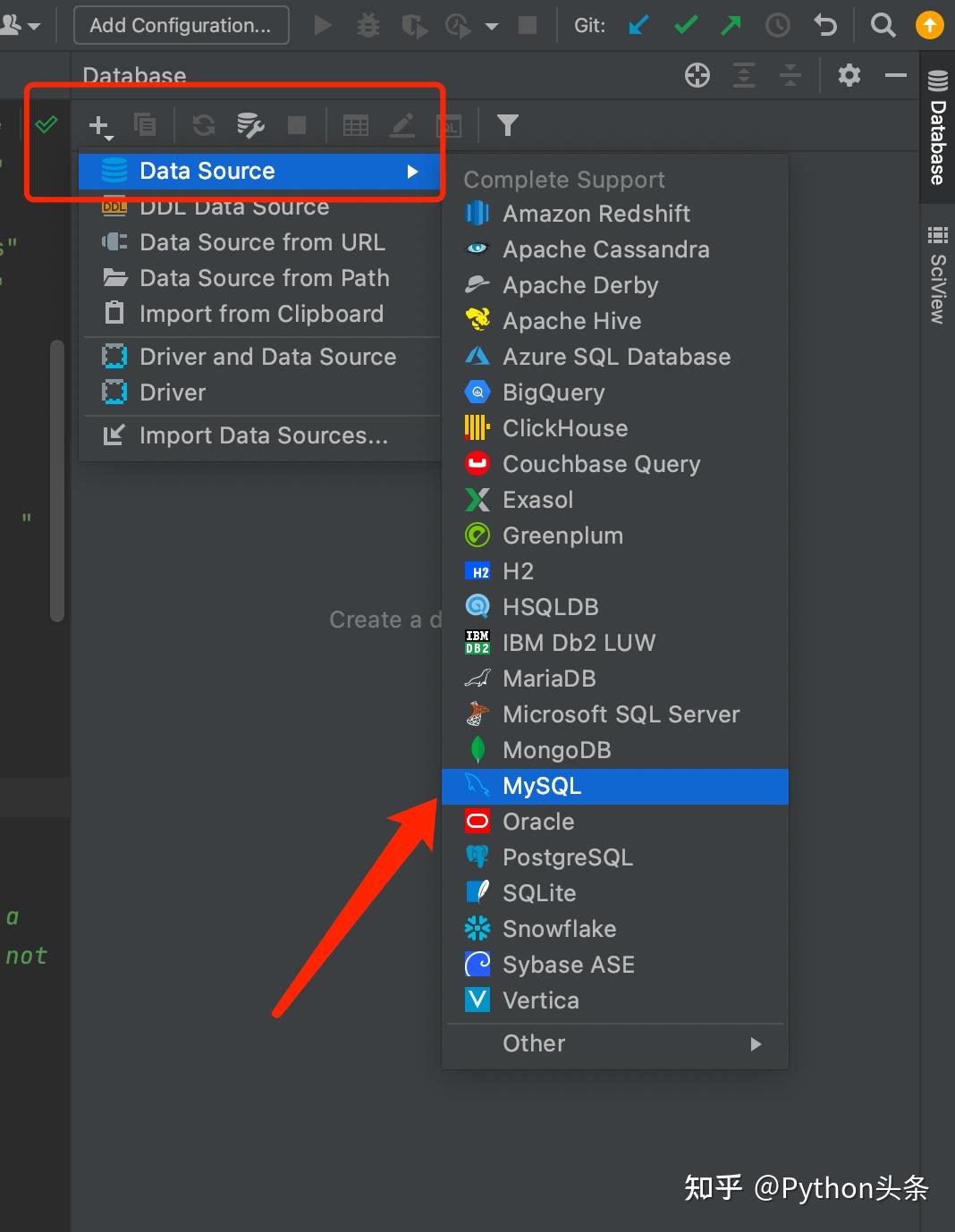Select MariaDB data source
This screenshot has width=955, height=1232.
615,679
